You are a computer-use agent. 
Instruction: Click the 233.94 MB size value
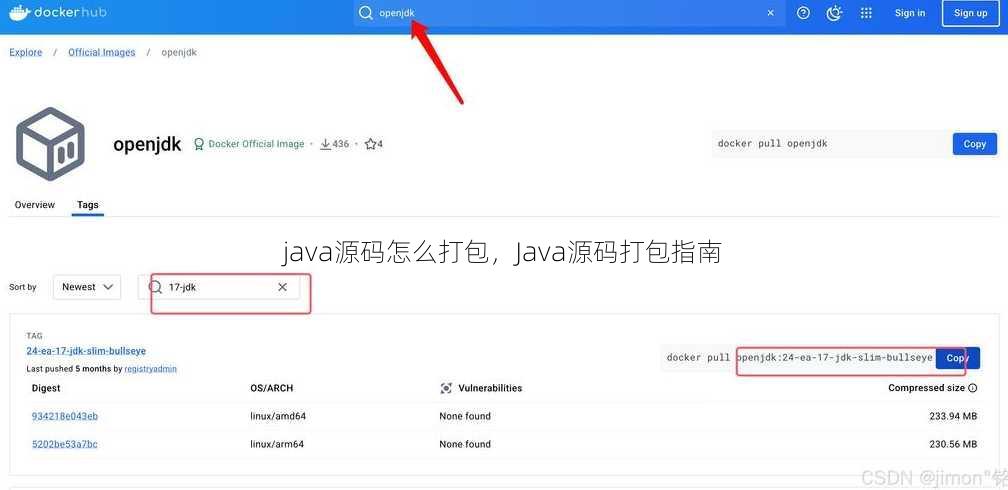953,416
